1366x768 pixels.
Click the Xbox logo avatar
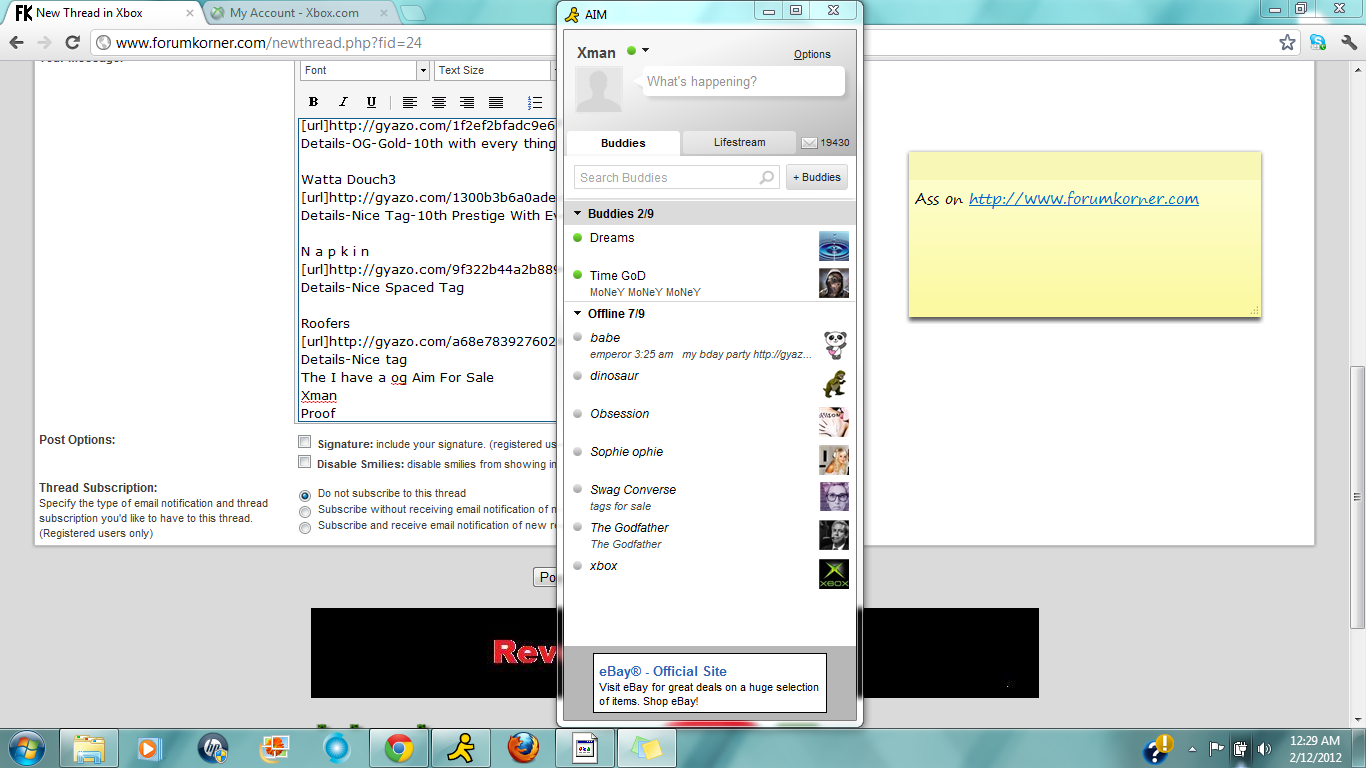pyautogui.click(x=834, y=573)
